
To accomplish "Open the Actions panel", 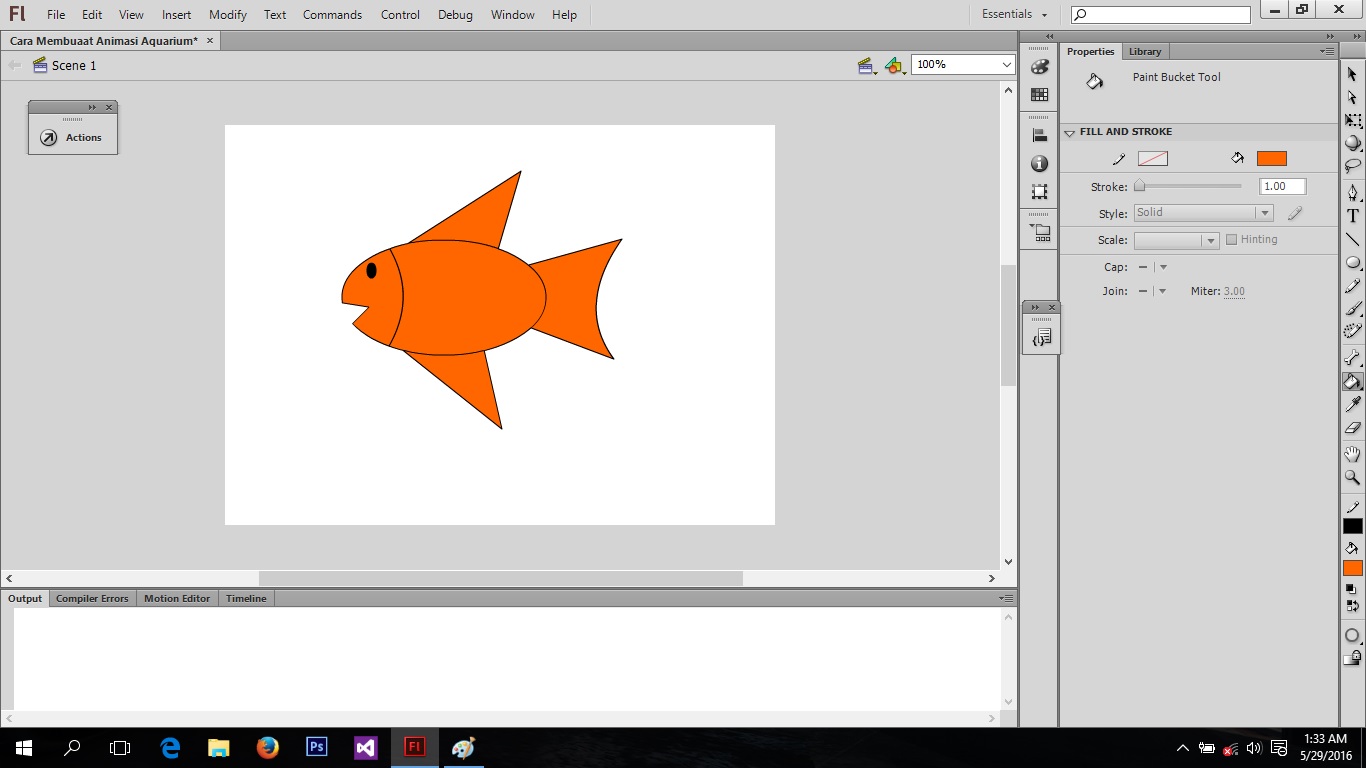I will 73,137.
